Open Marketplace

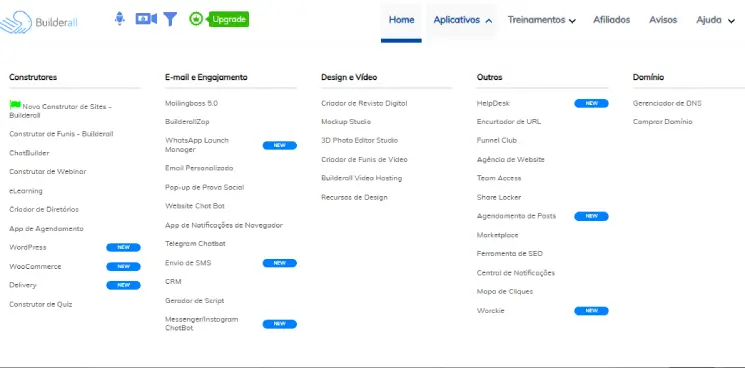497,235
